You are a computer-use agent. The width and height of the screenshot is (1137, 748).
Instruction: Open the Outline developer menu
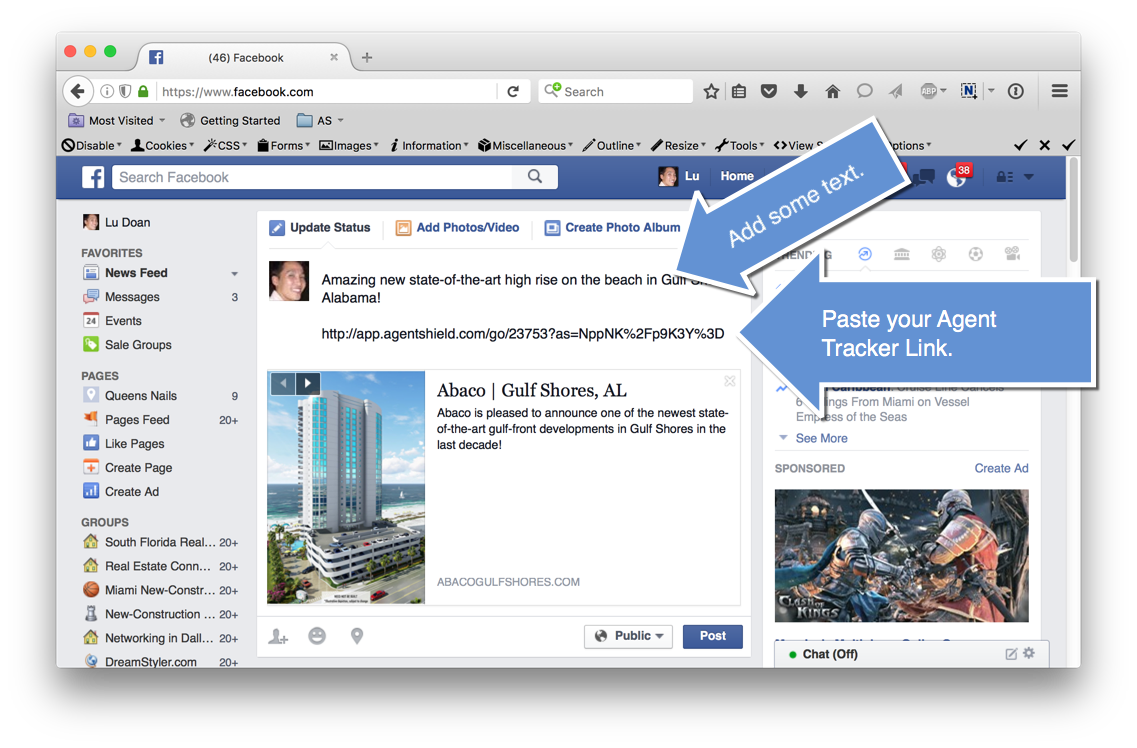coord(612,145)
